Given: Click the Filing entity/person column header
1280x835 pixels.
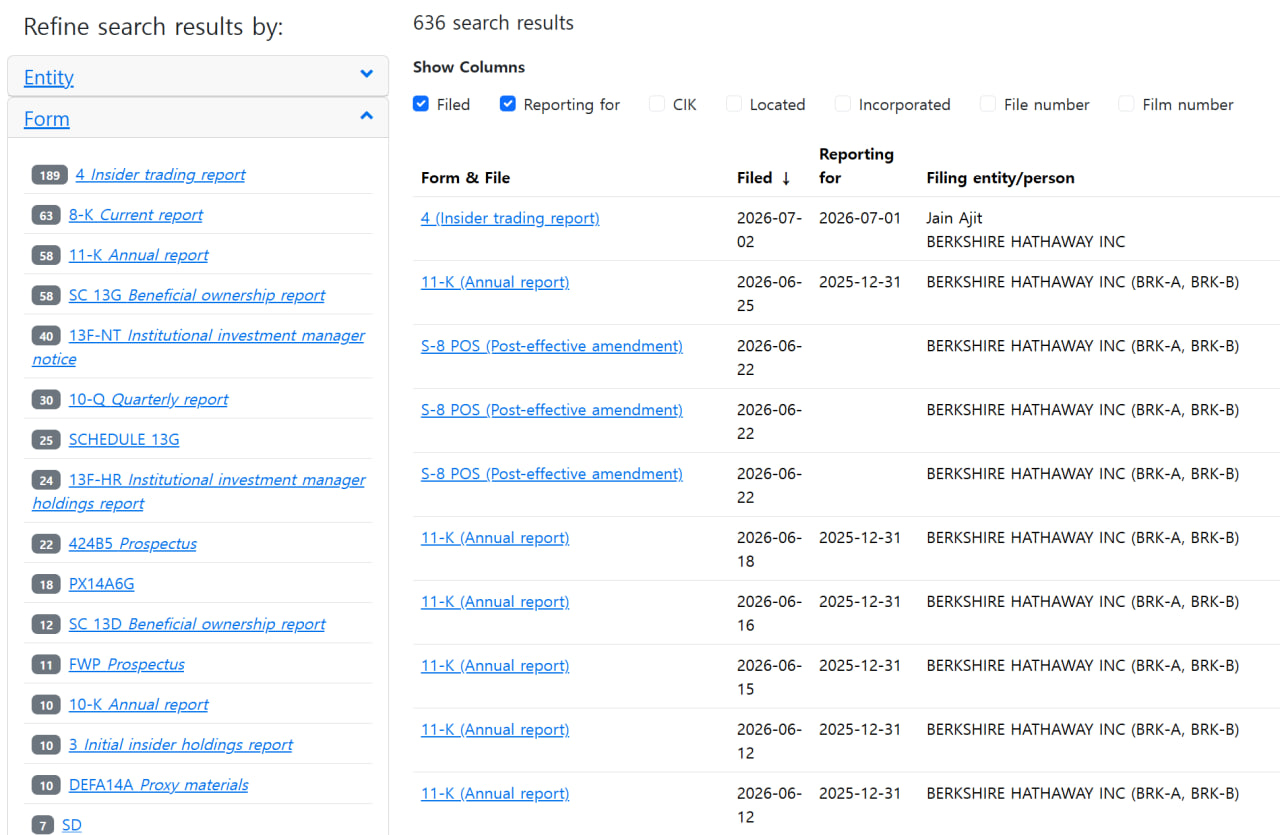Looking at the screenshot, I should click(x=1001, y=178).
